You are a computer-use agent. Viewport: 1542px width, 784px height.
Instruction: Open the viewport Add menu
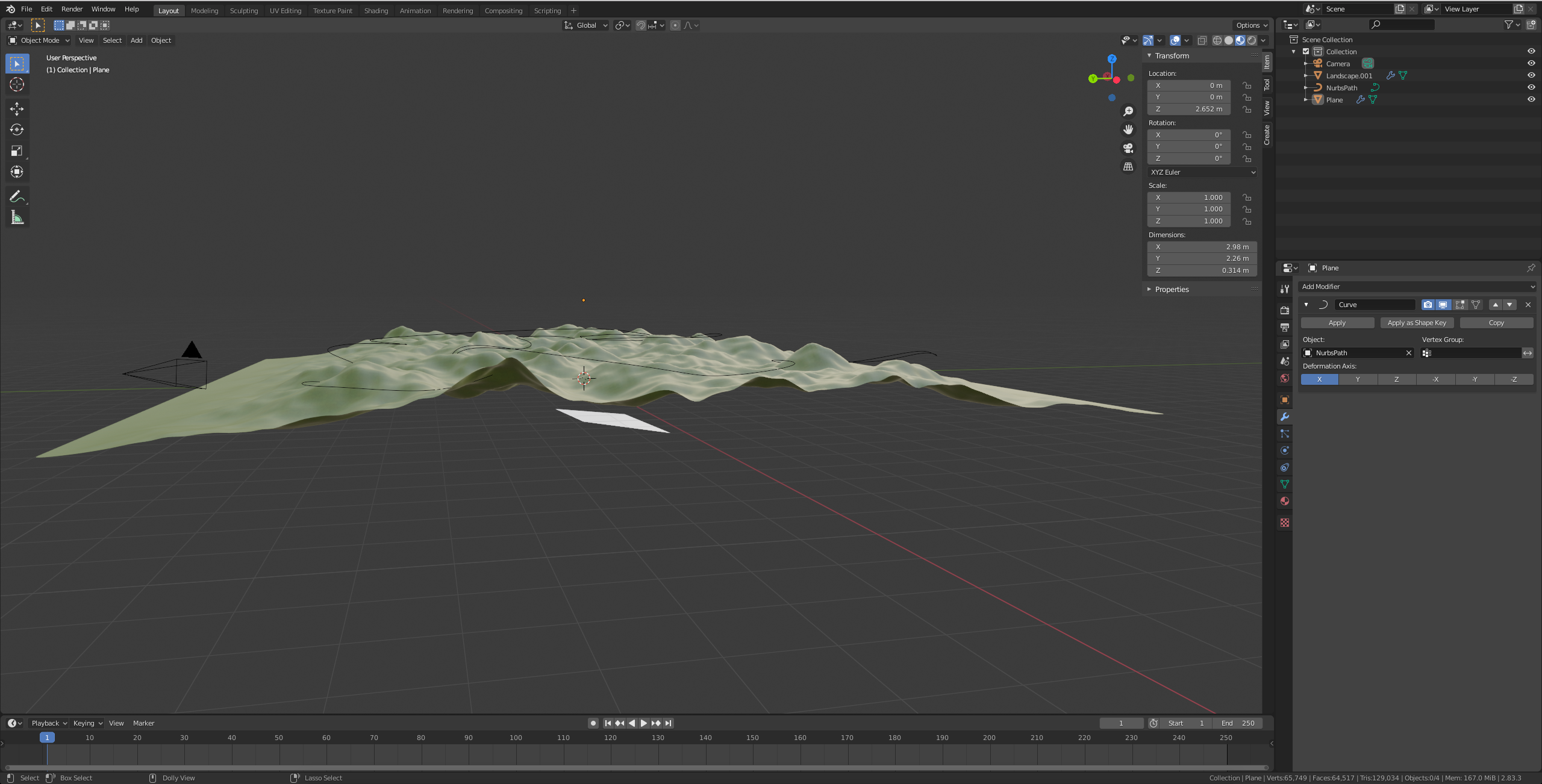(x=137, y=40)
